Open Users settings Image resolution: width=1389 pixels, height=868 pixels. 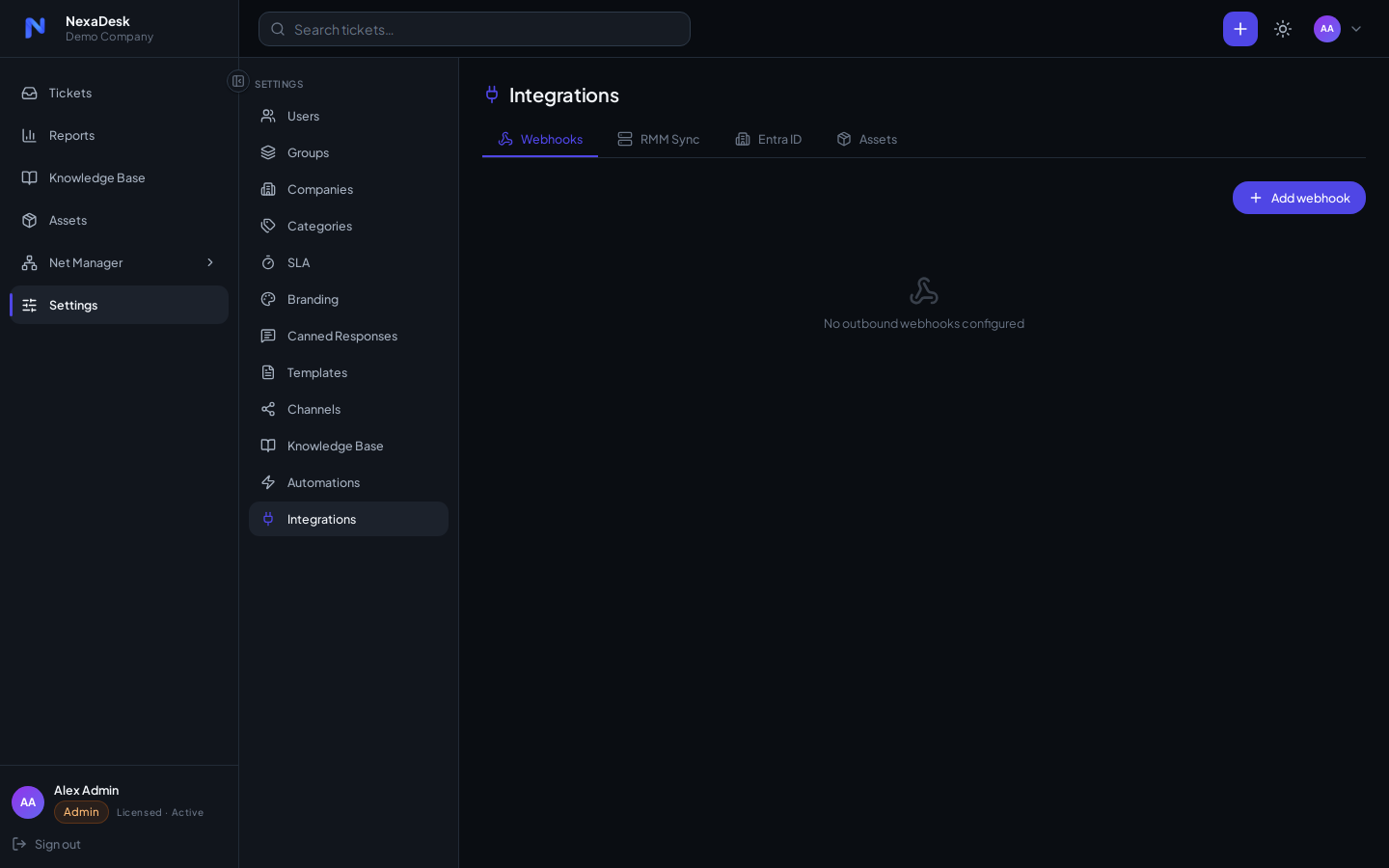[348, 116]
